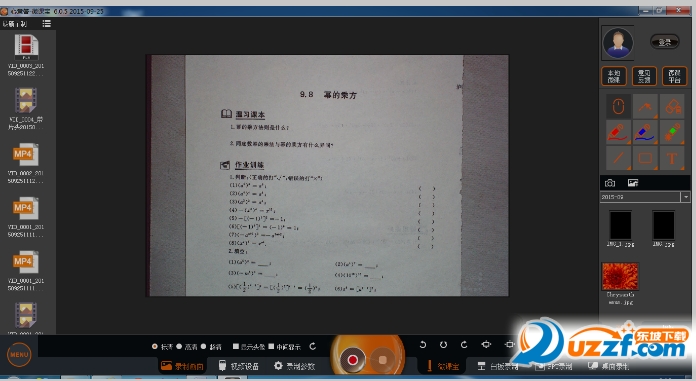Select the straight line tool

pos(618,158)
